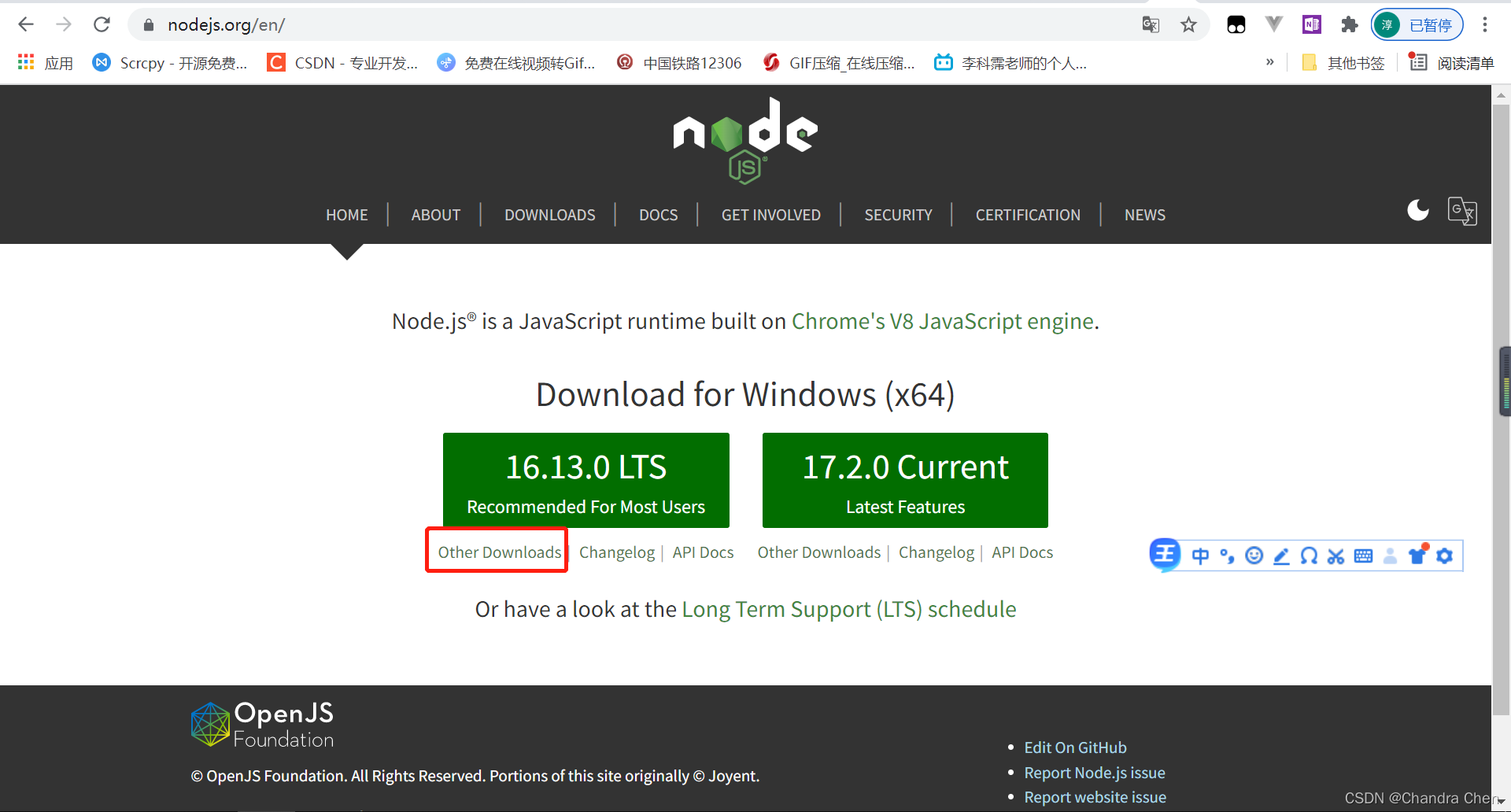Image resolution: width=1511 pixels, height=812 pixels.
Task: Go to the HOME nav item
Action: (x=347, y=215)
